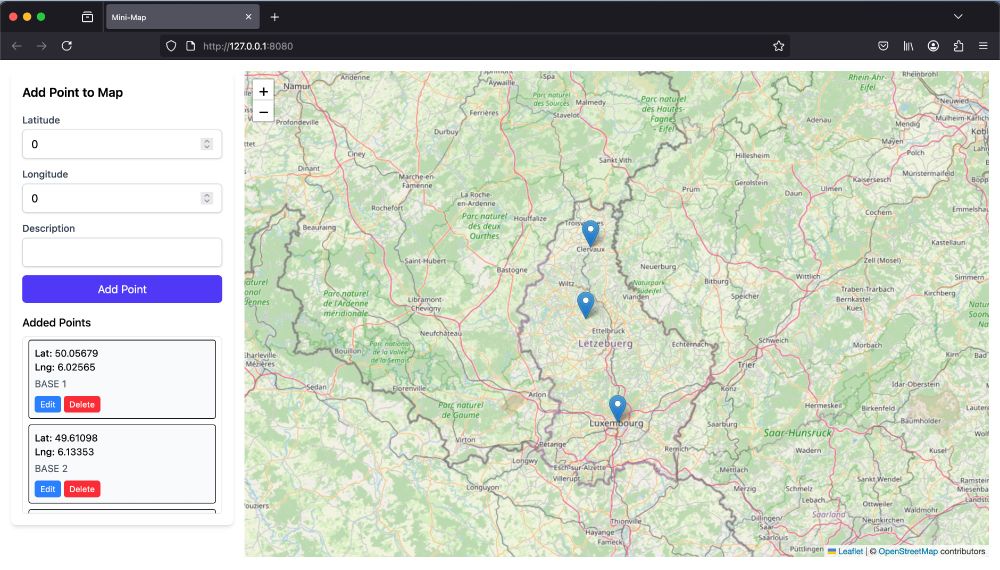
Task: Open the Firefox application menu
Action: point(983,46)
